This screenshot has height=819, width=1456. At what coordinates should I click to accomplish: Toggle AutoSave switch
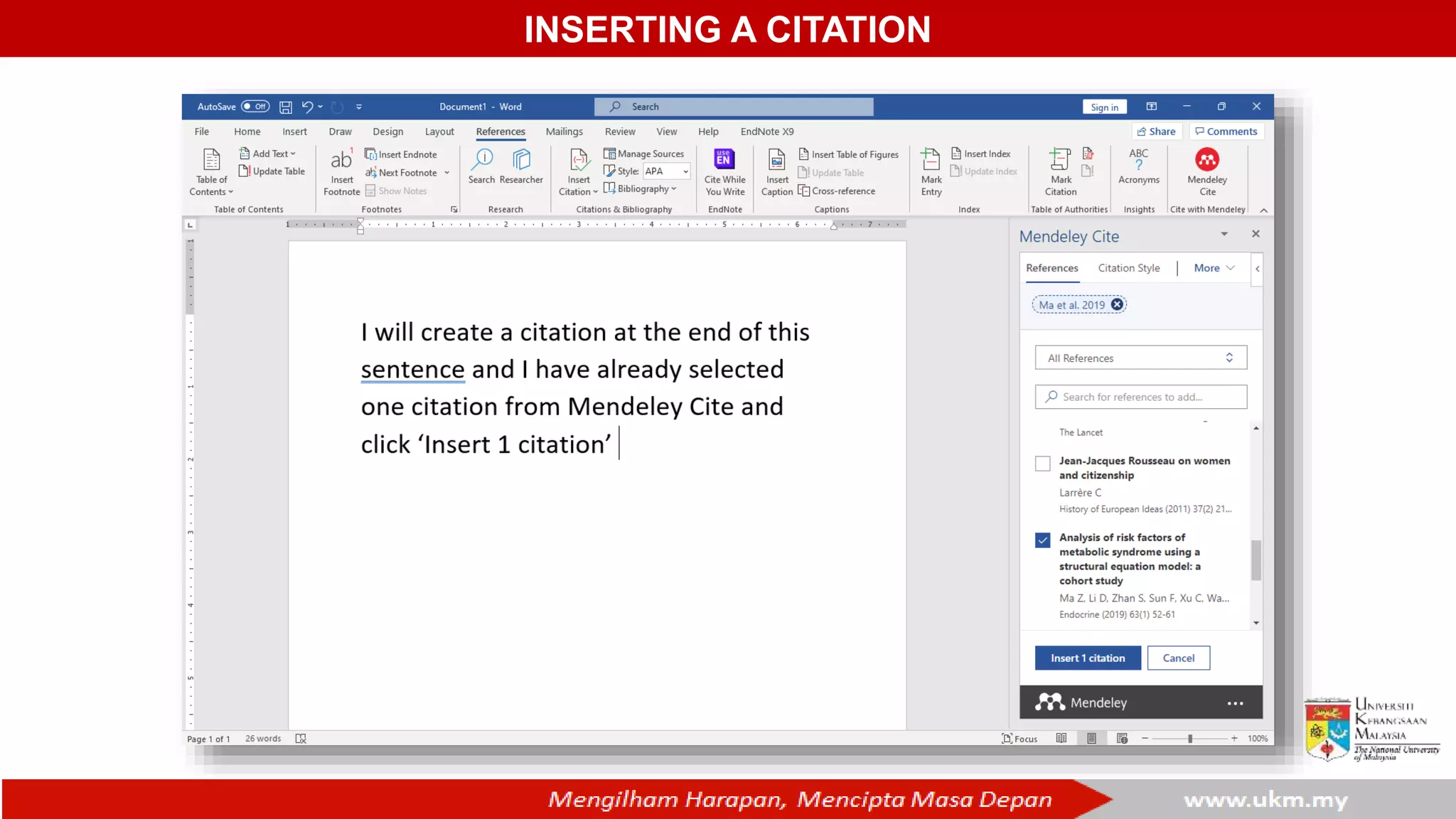tap(255, 107)
